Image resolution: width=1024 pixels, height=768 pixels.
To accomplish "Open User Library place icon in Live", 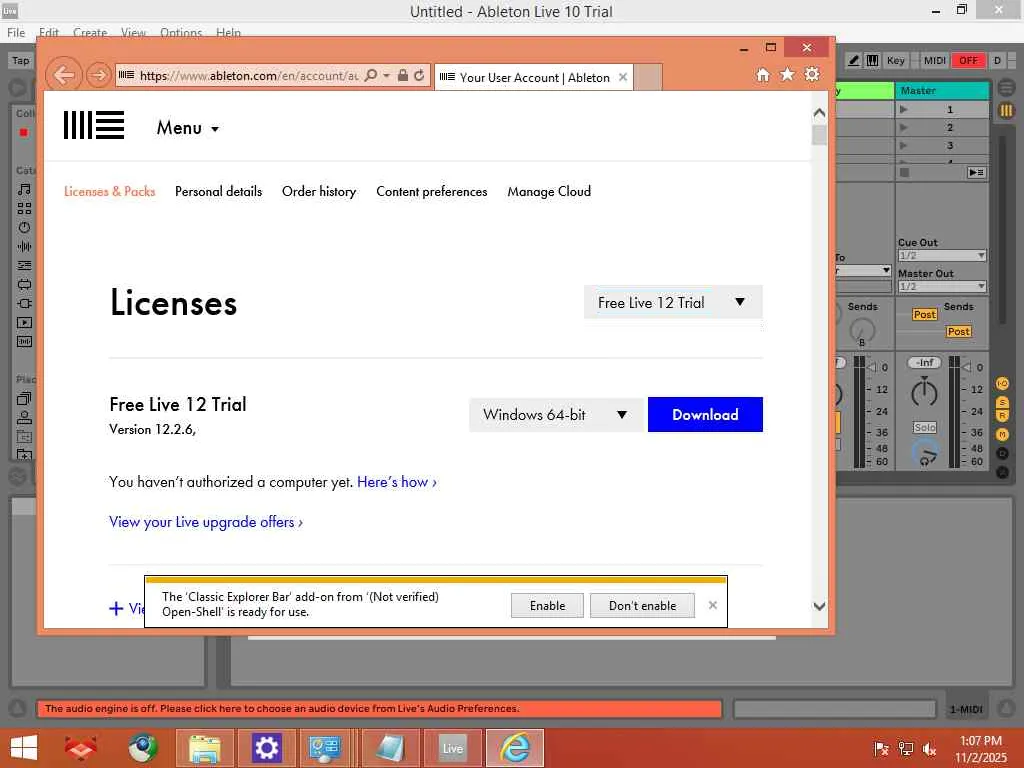I will click(x=24, y=417).
